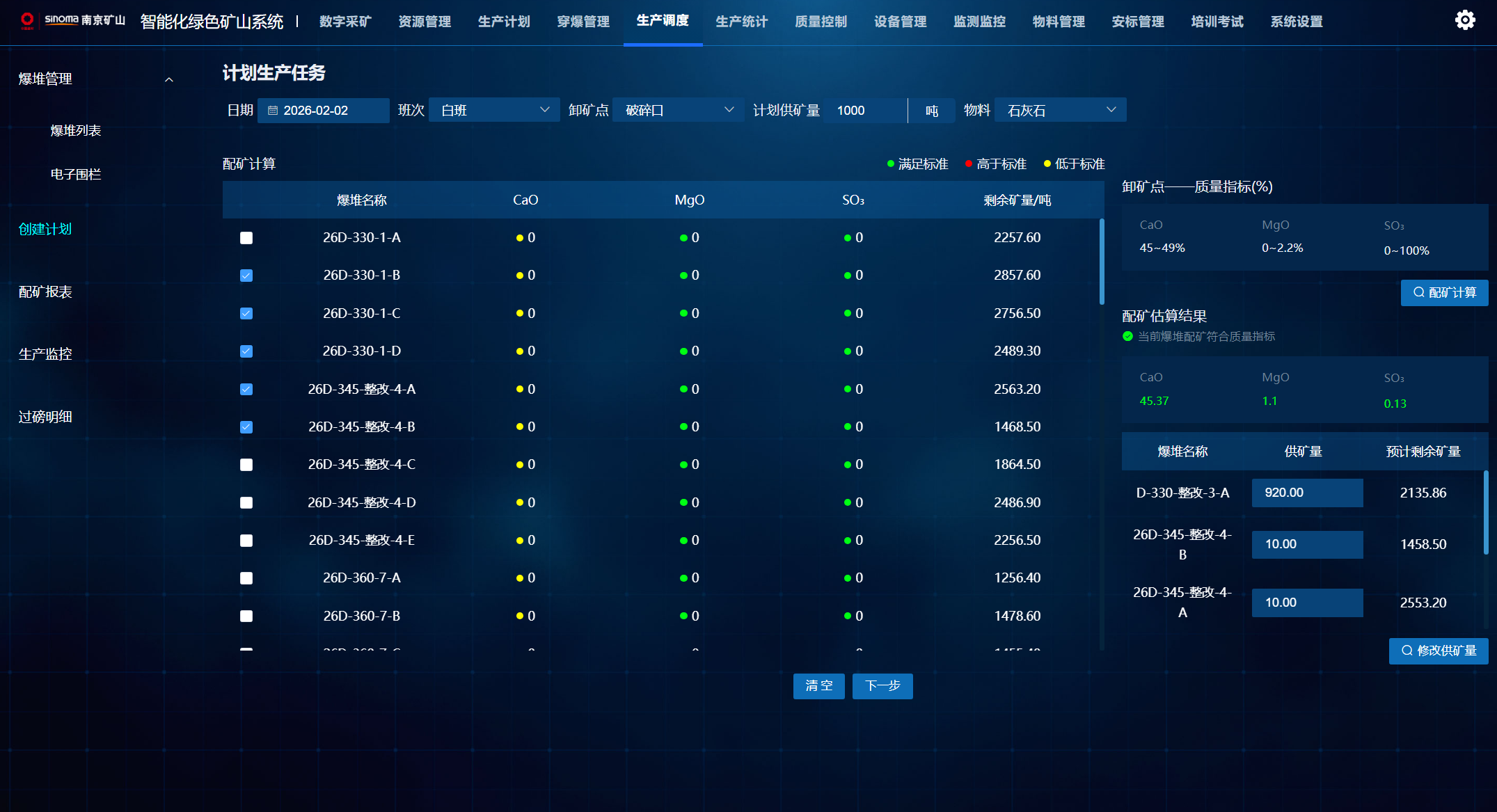Edit supply amount 920.00 field
The height and width of the screenshot is (812, 1497).
pos(1307,493)
